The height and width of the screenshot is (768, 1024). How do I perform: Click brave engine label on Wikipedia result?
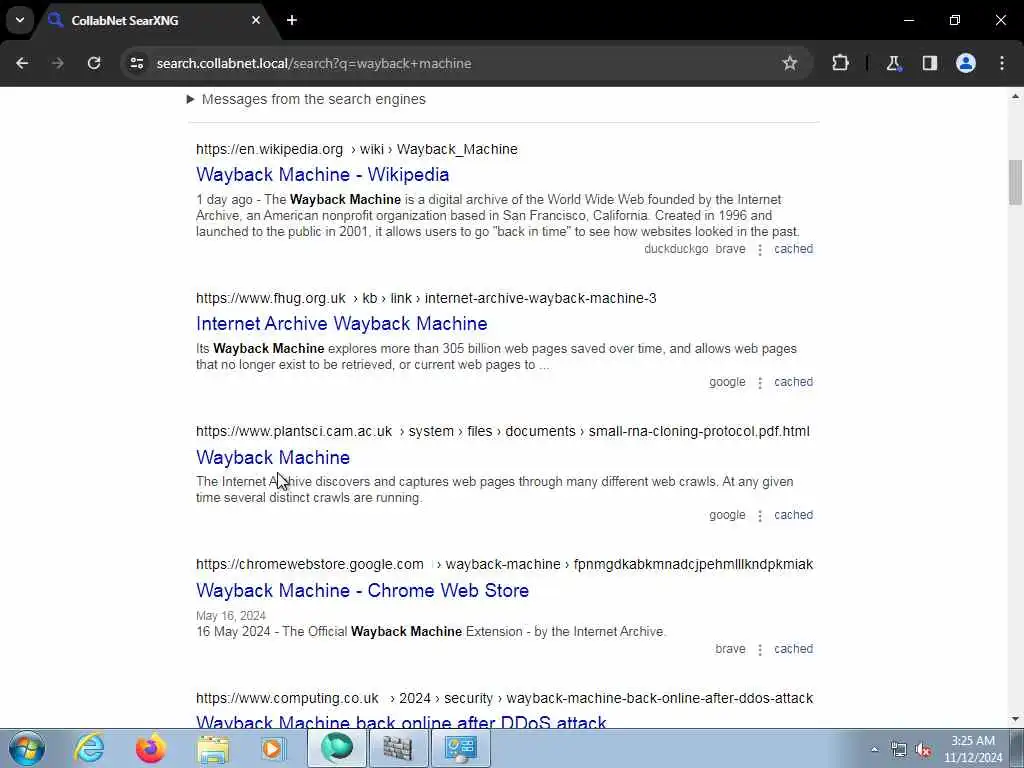click(730, 249)
